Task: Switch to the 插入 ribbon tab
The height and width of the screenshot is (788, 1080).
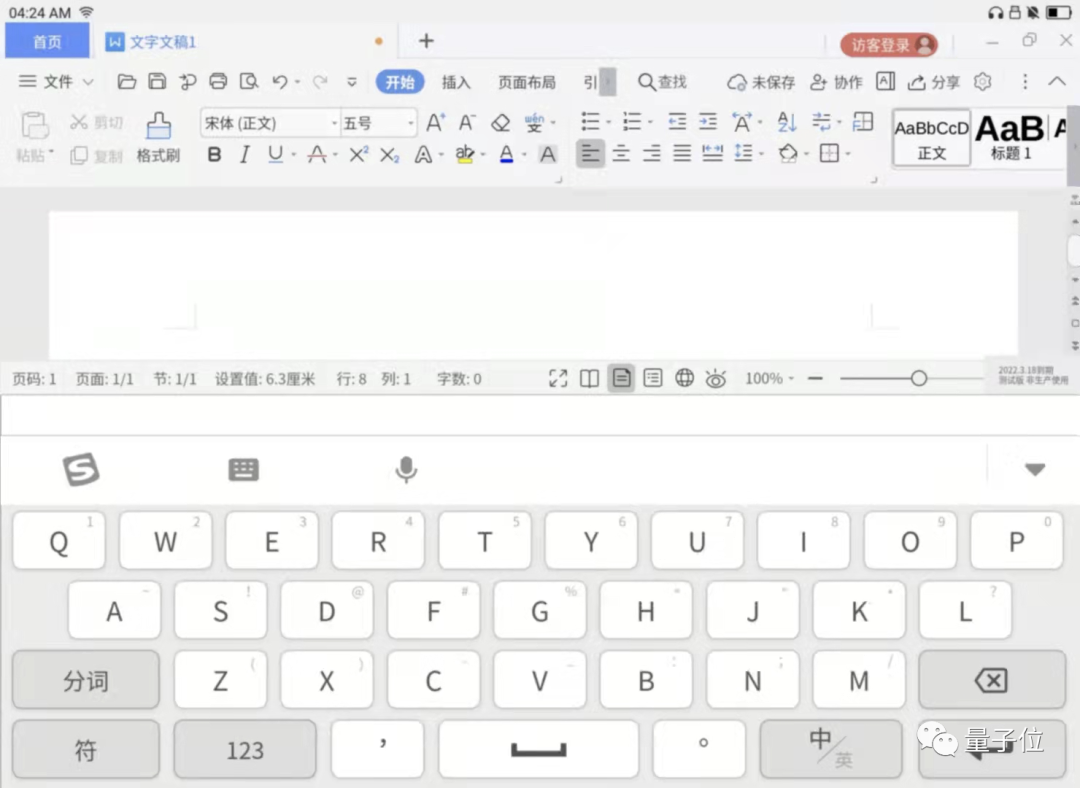Action: (x=456, y=82)
